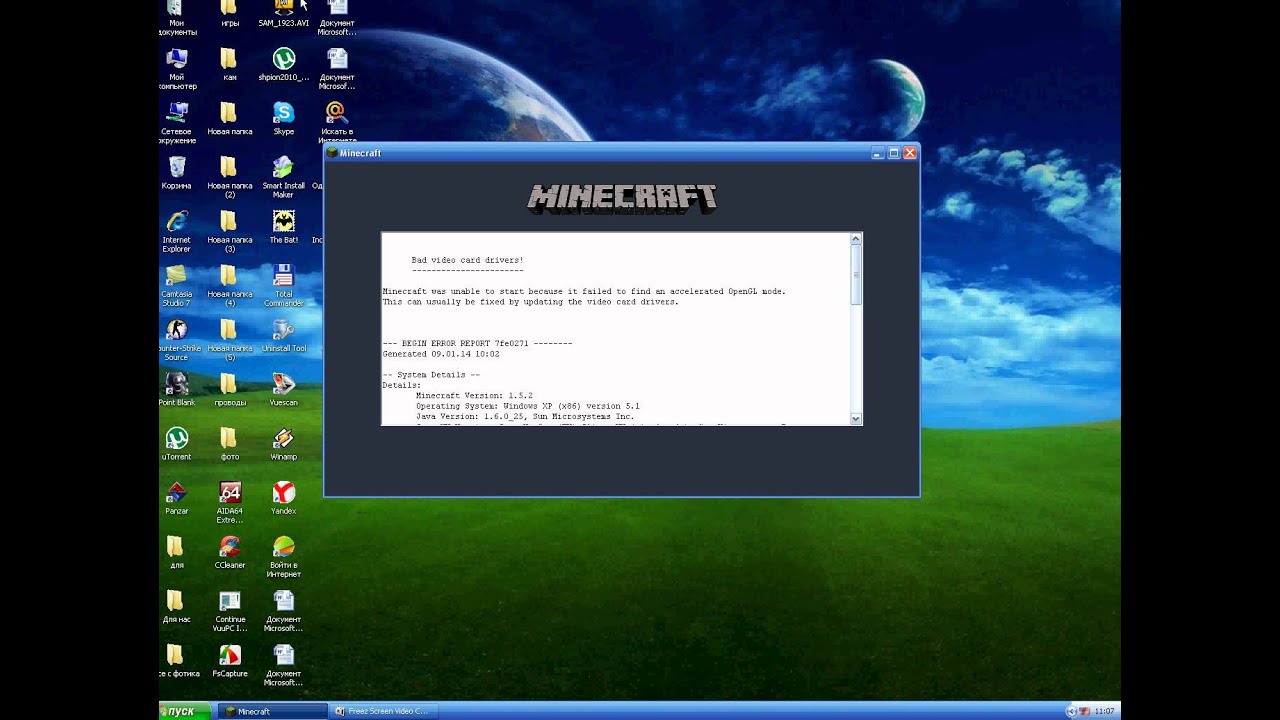Image resolution: width=1280 pixels, height=720 pixels.
Task: Open Uninstall Tool shortcut
Action: 284,335
